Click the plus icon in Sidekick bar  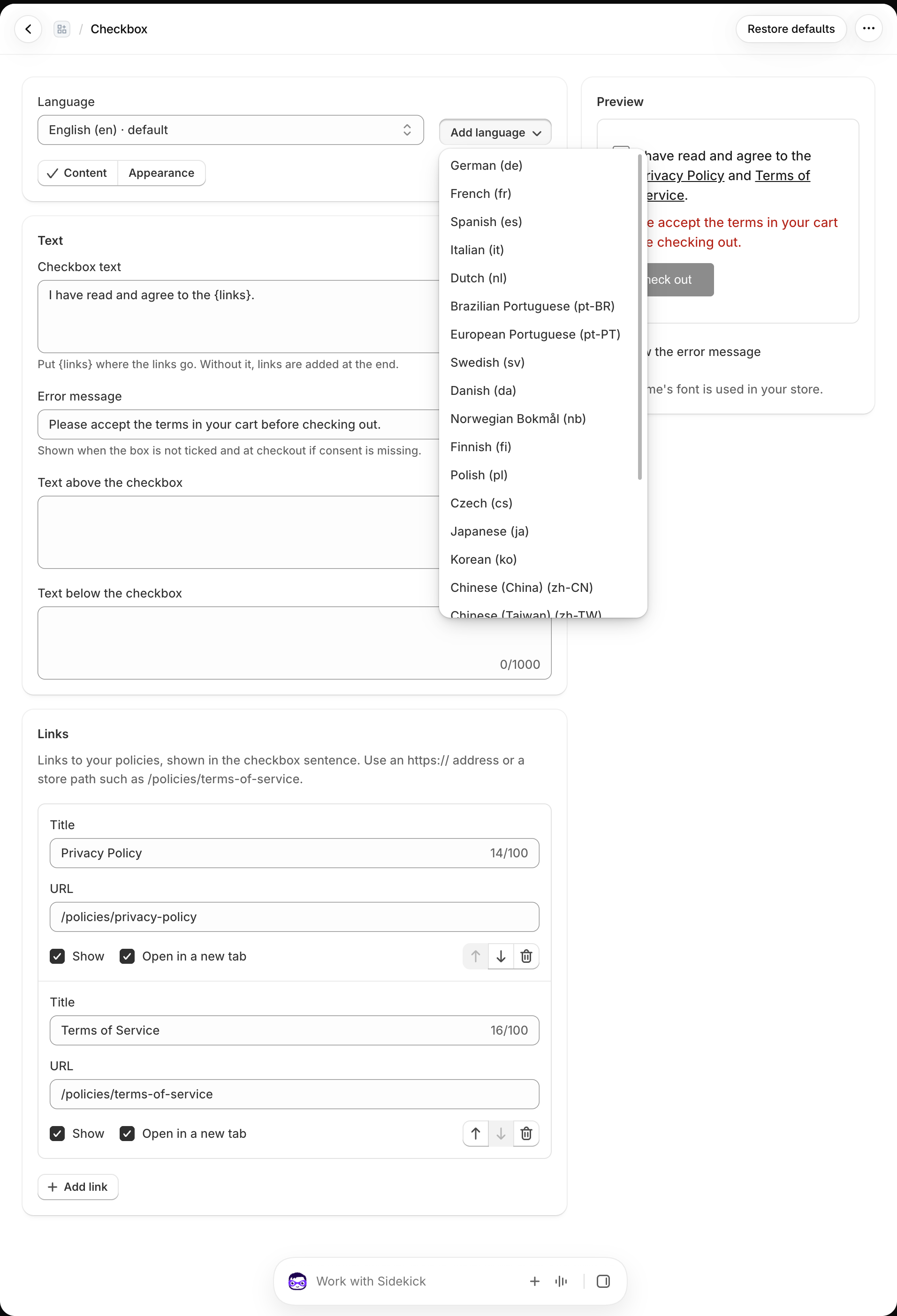click(534, 1281)
